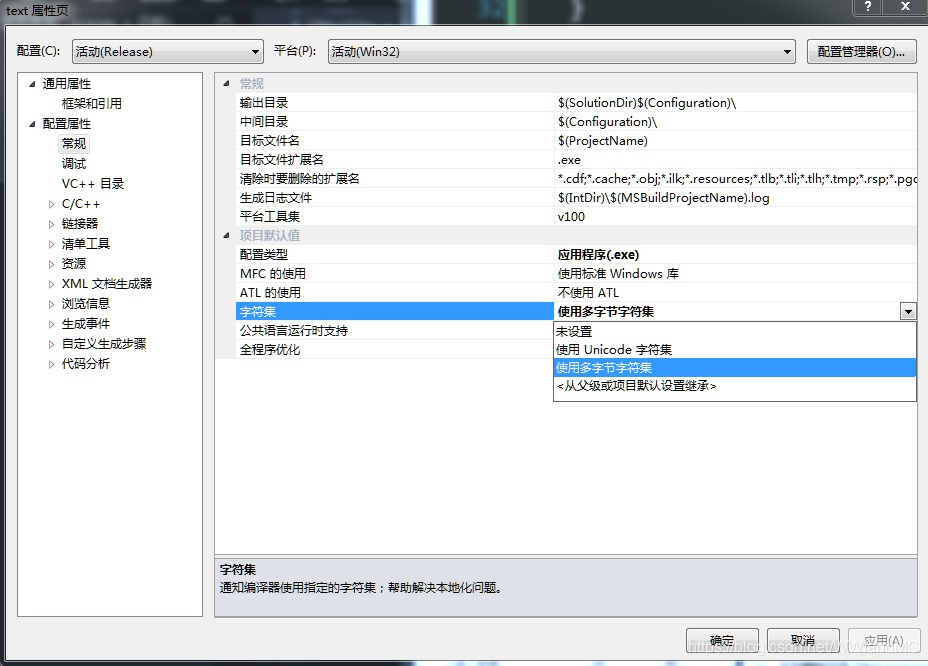The width and height of the screenshot is (928, 666).
Task: Select the 常规 tree item
Action: (x=74, y=144)
